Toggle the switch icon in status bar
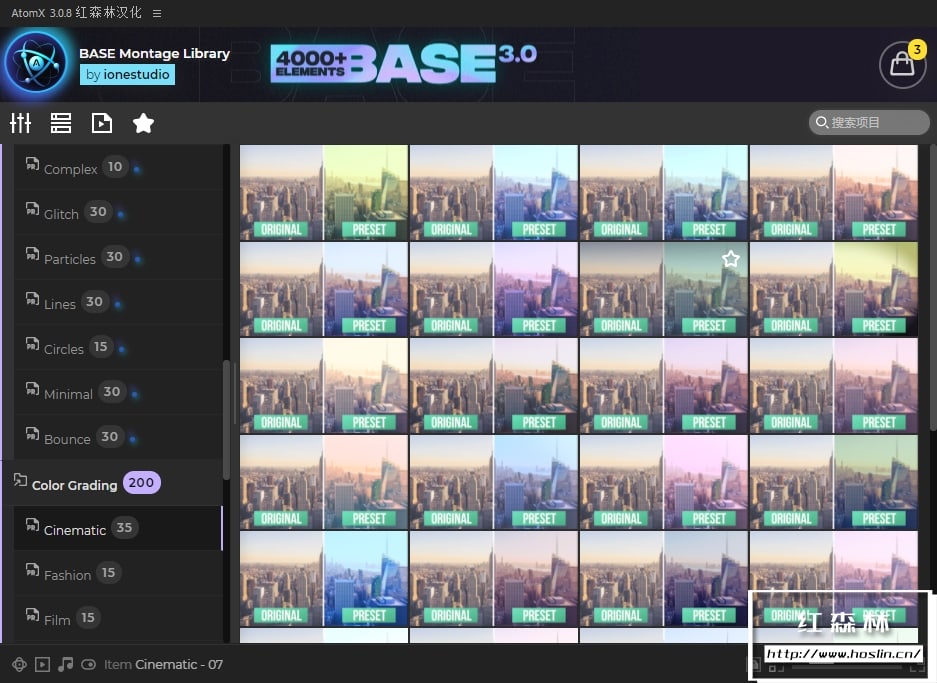 tap(88, 664)
